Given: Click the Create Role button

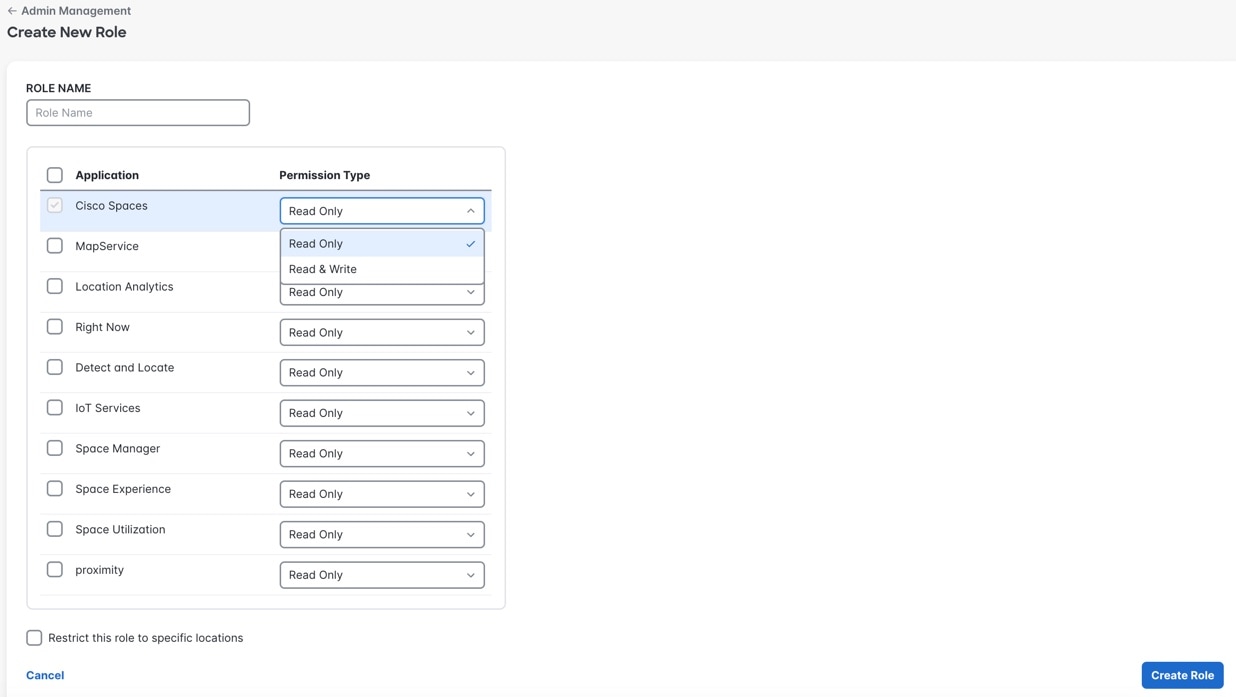Looking at the screenshot, I should coord(1181,675).
